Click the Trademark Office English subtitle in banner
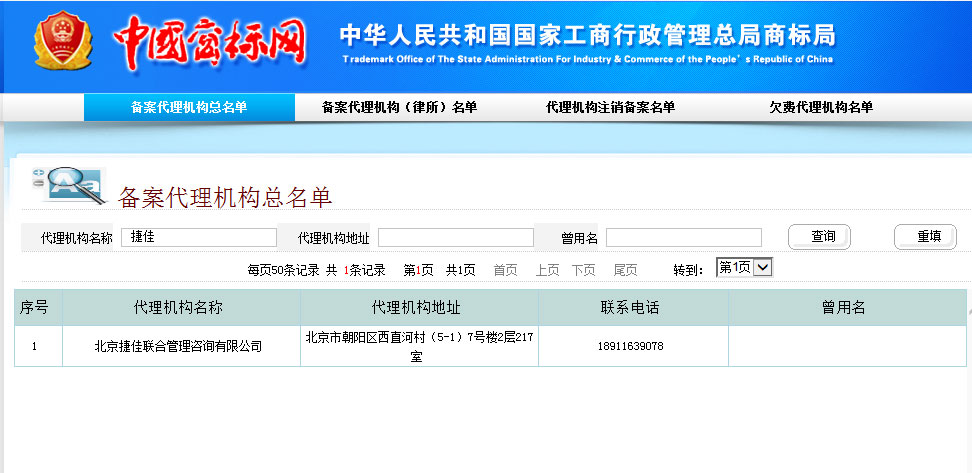 coord(588,60)
